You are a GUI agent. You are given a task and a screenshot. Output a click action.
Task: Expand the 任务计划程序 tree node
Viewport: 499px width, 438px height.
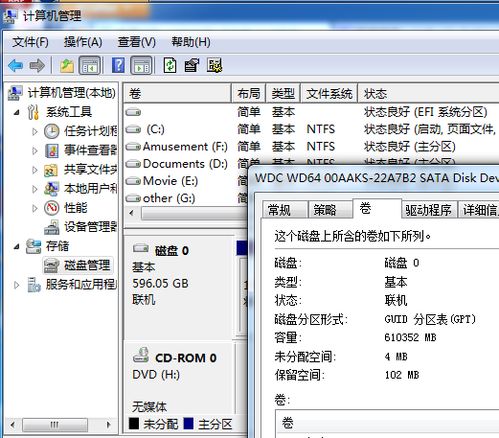click(35, 131)
